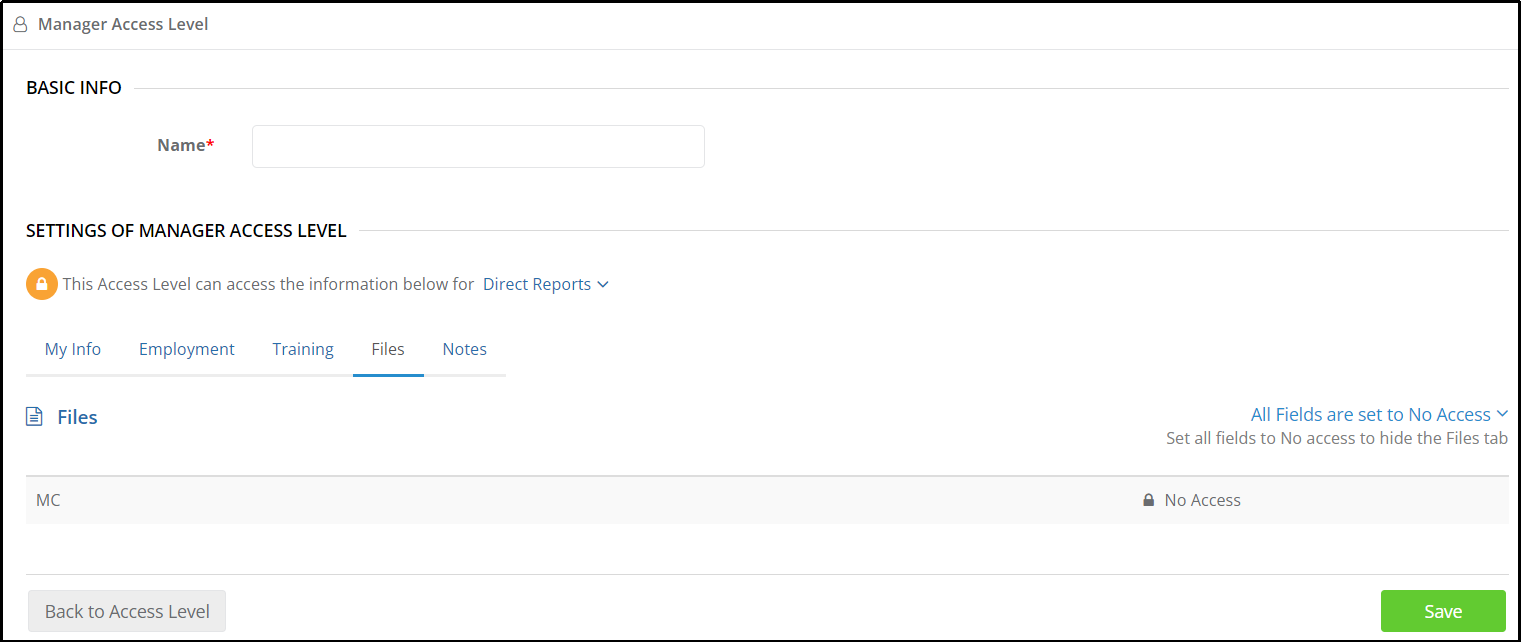Click the Files document icon
Image resolution: width=1521 pixels, height=642 pixels.
[34, 417]
